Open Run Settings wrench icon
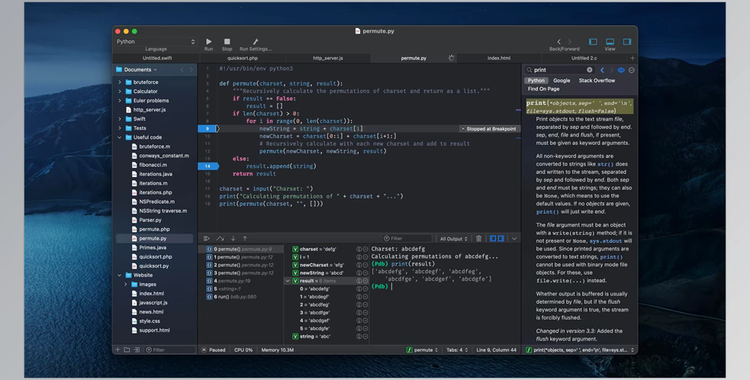Viewport: 750px width, 380px height. tap(255, 42)
